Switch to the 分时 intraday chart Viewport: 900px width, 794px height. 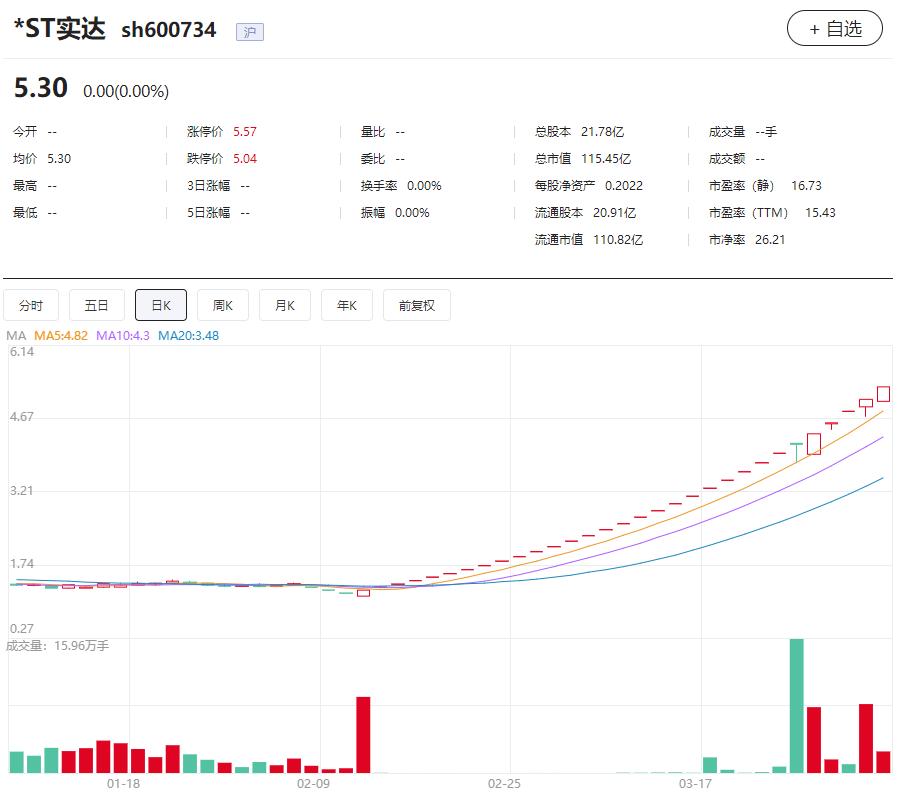click(31, 305)
